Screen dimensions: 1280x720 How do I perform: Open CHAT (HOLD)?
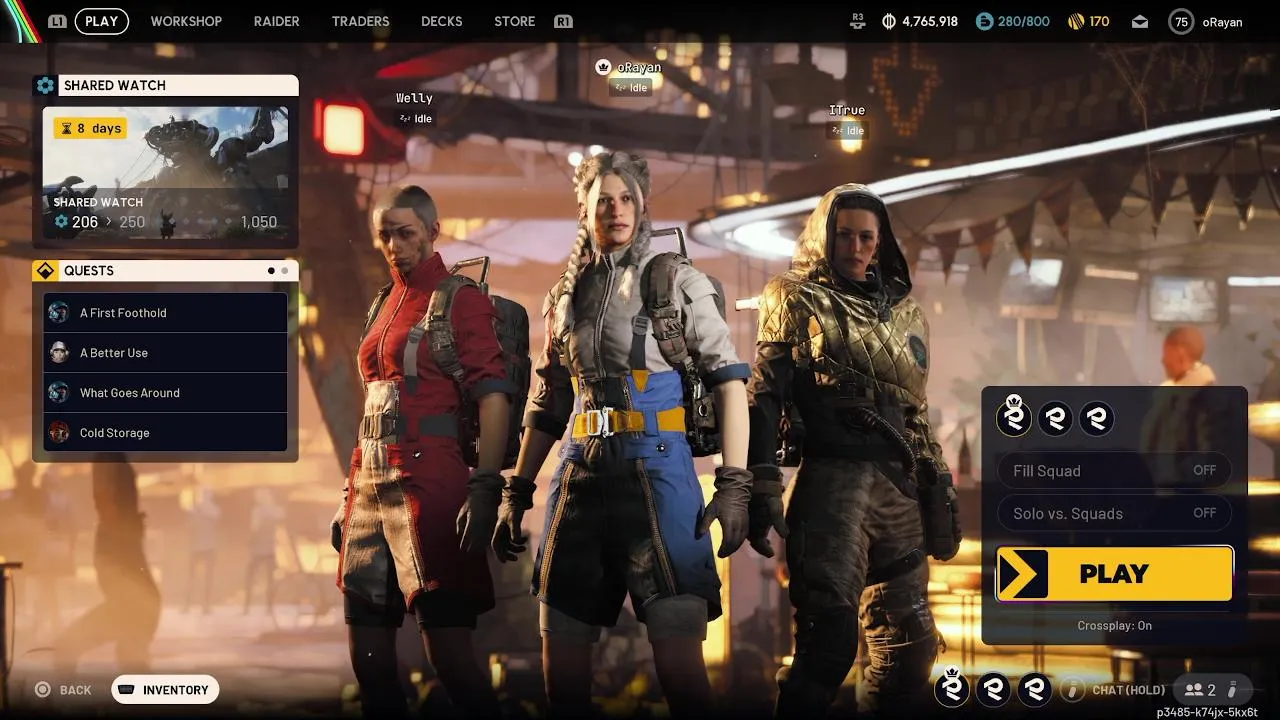tap(1129, 690)
